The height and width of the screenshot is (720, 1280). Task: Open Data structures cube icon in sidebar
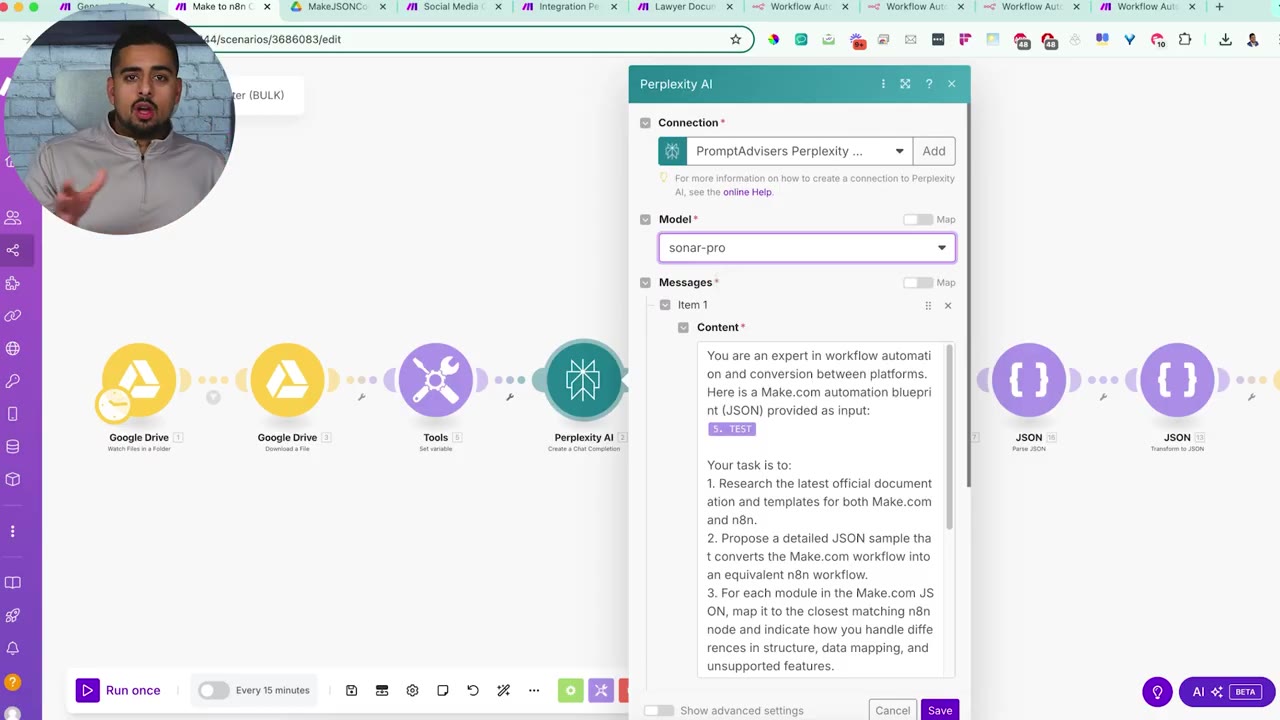(13, 479)
